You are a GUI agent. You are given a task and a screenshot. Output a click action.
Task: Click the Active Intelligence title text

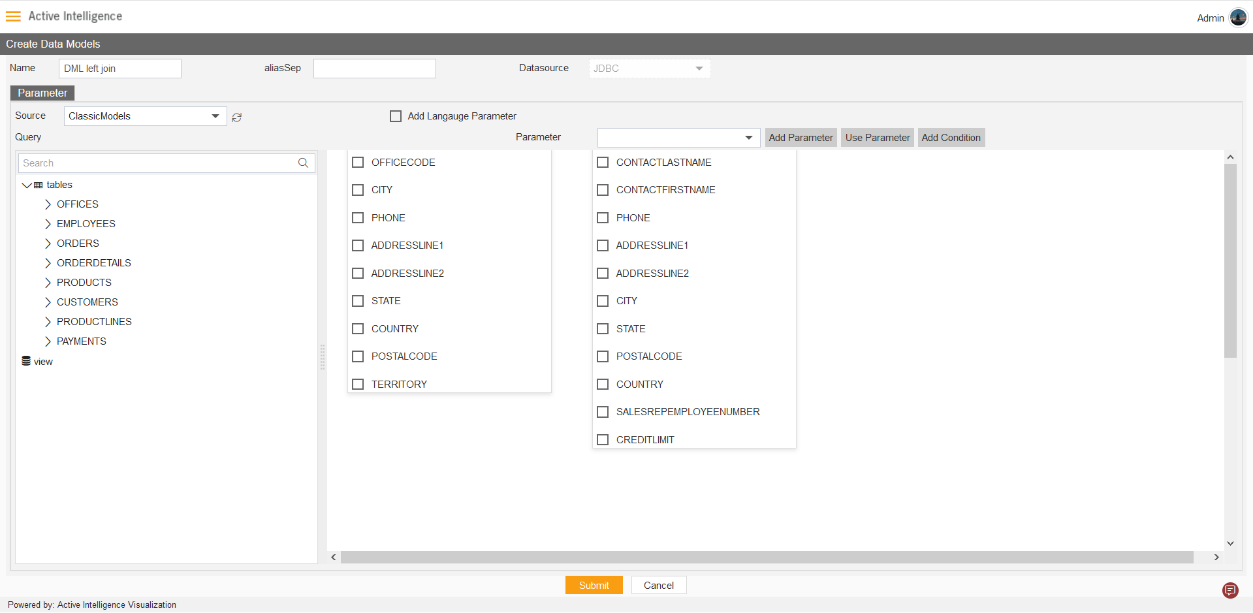tap(75, 16)
